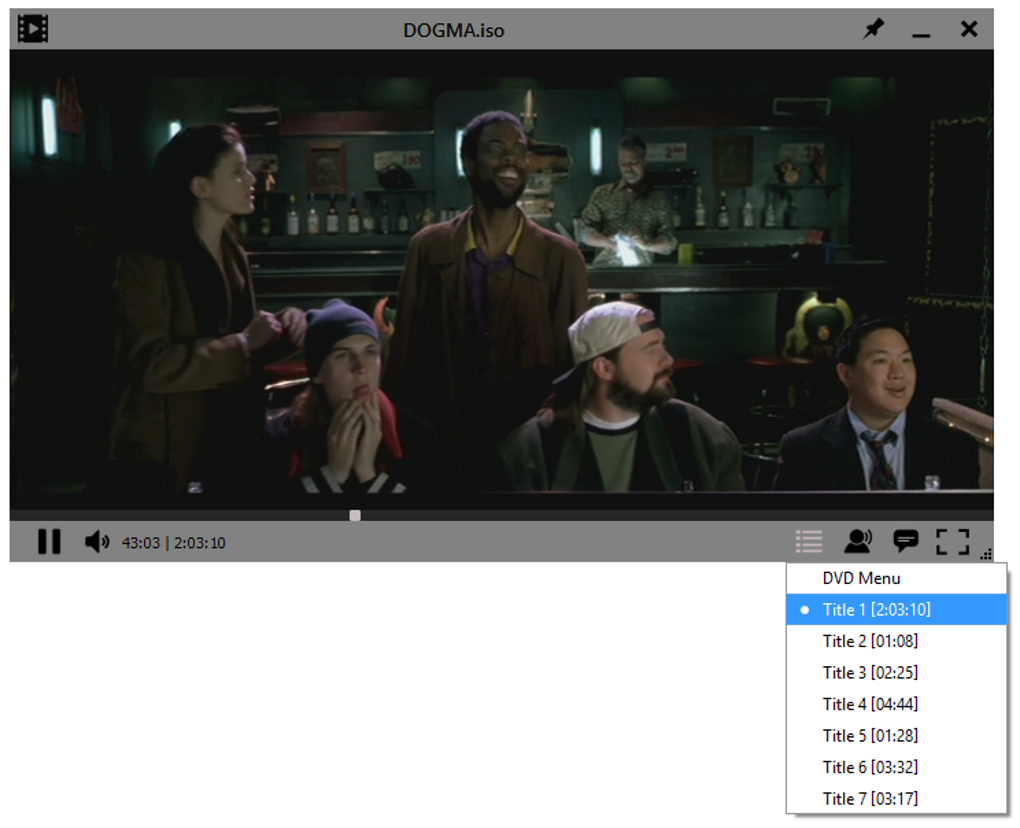Choose Title 2 [01:08]

896,641
